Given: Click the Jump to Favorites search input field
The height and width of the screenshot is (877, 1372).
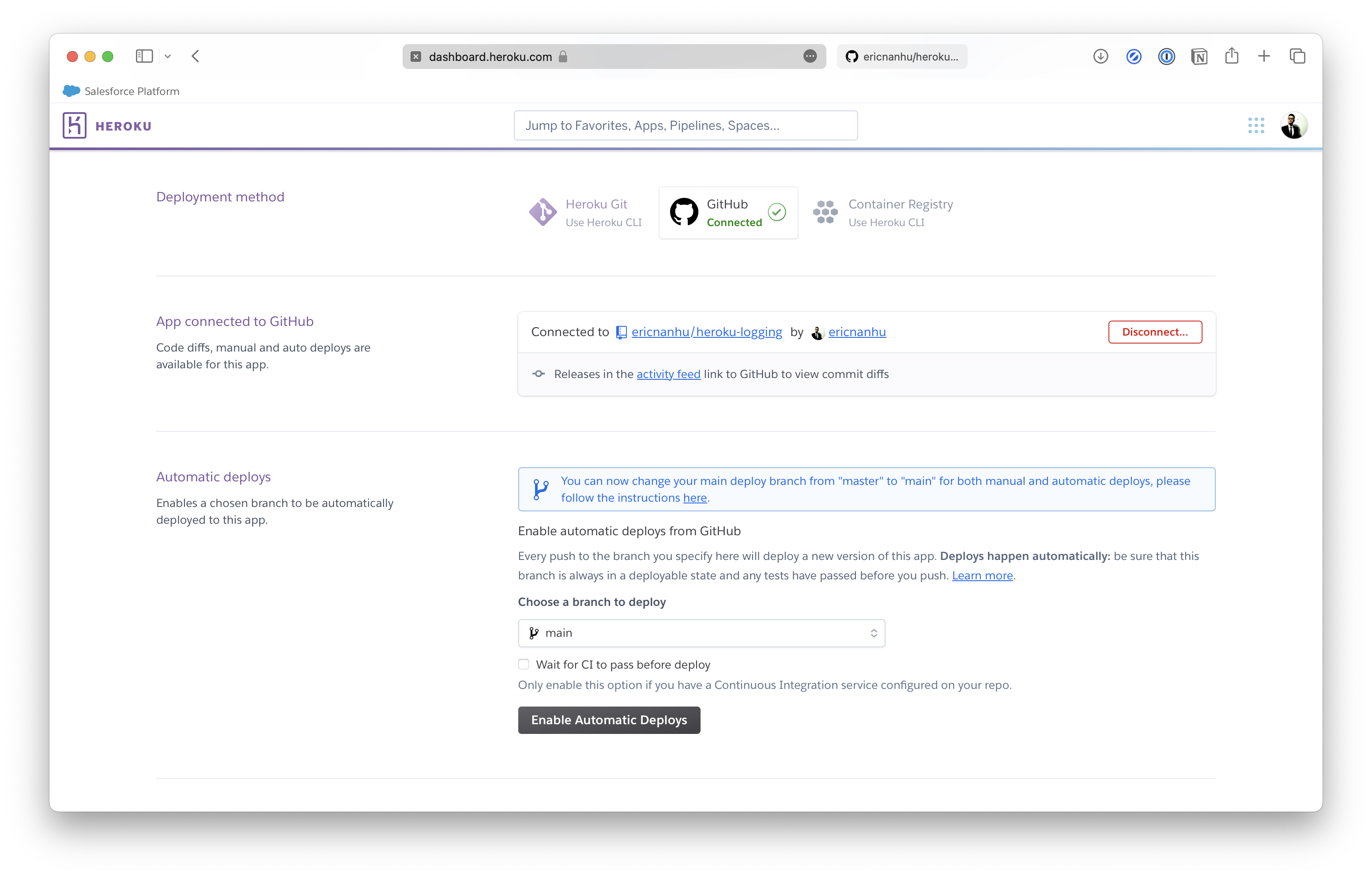Looking at the screenshot, I should 685,125.
